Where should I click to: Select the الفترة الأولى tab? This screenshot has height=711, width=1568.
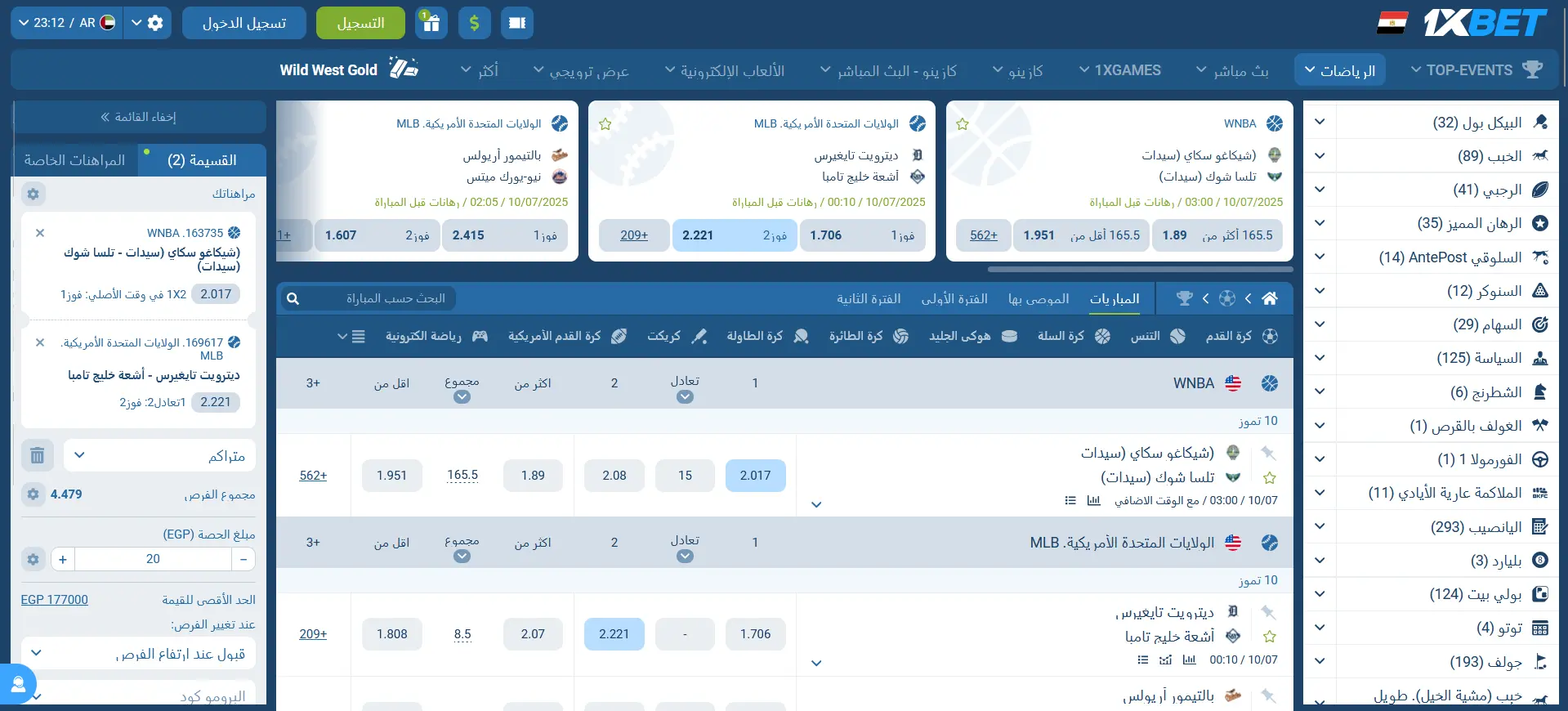tap(954, 299)
